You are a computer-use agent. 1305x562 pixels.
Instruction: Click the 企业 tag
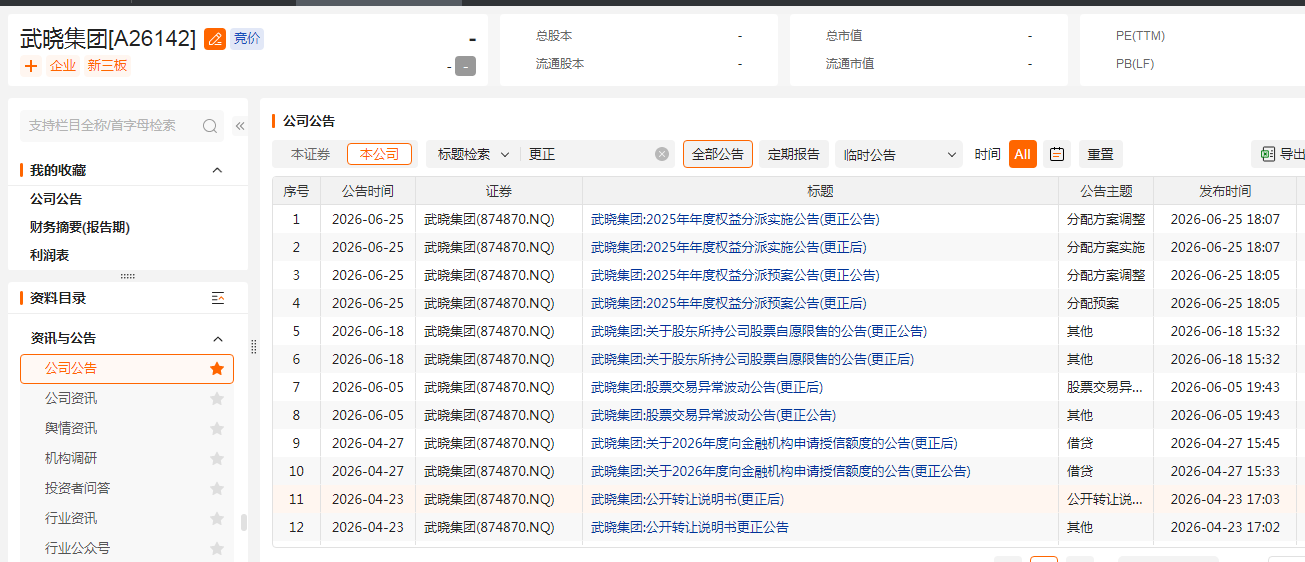63,66
